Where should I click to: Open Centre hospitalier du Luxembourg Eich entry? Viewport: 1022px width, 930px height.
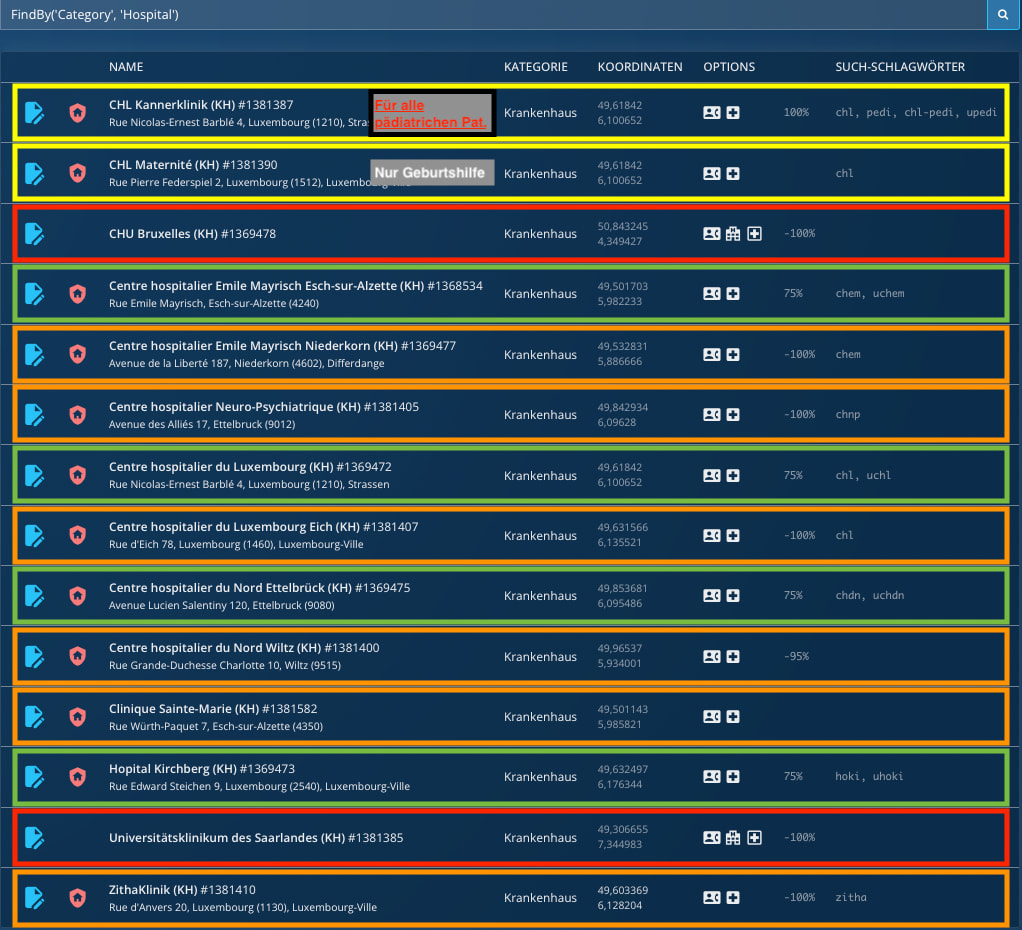(x=263, y=527)
